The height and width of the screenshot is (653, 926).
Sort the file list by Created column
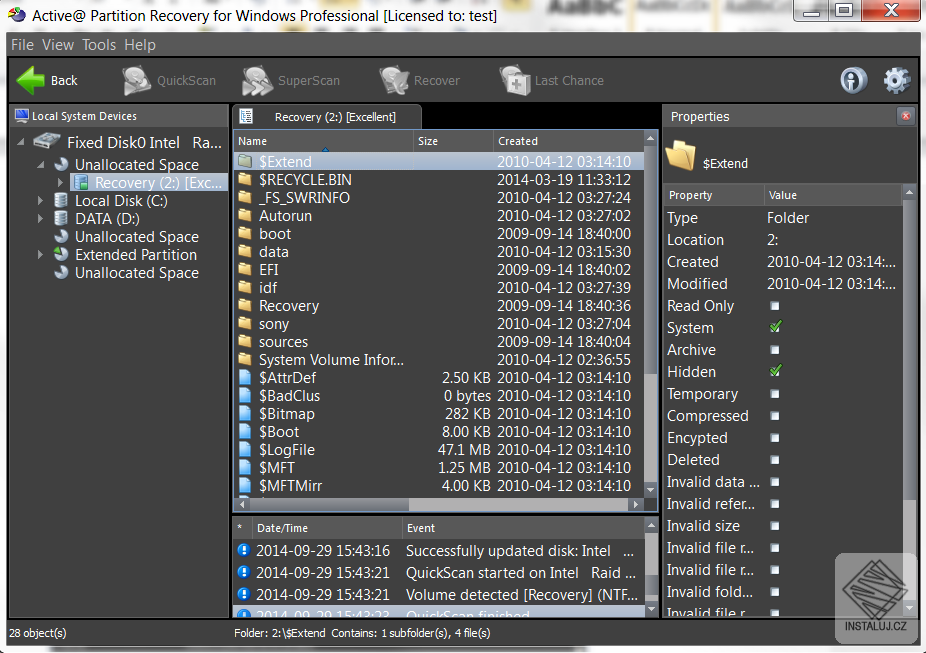click(x=568, y=141)
